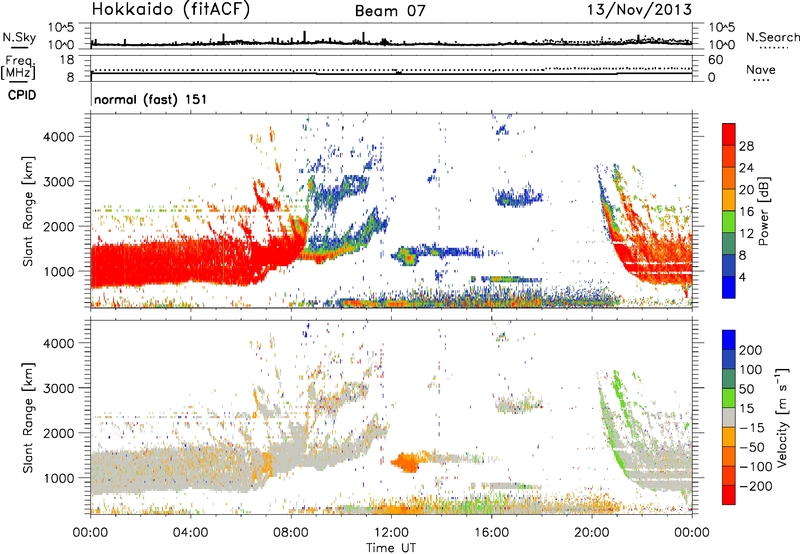
Task: Click the gray segment of the velocity colorbar
Action: point(729,417)
